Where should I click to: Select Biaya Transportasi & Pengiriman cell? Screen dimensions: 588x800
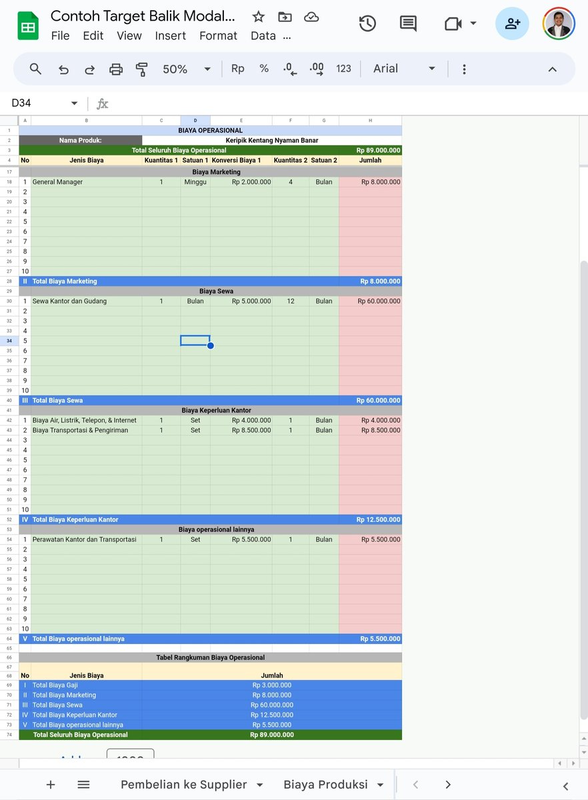coord(86,431)
